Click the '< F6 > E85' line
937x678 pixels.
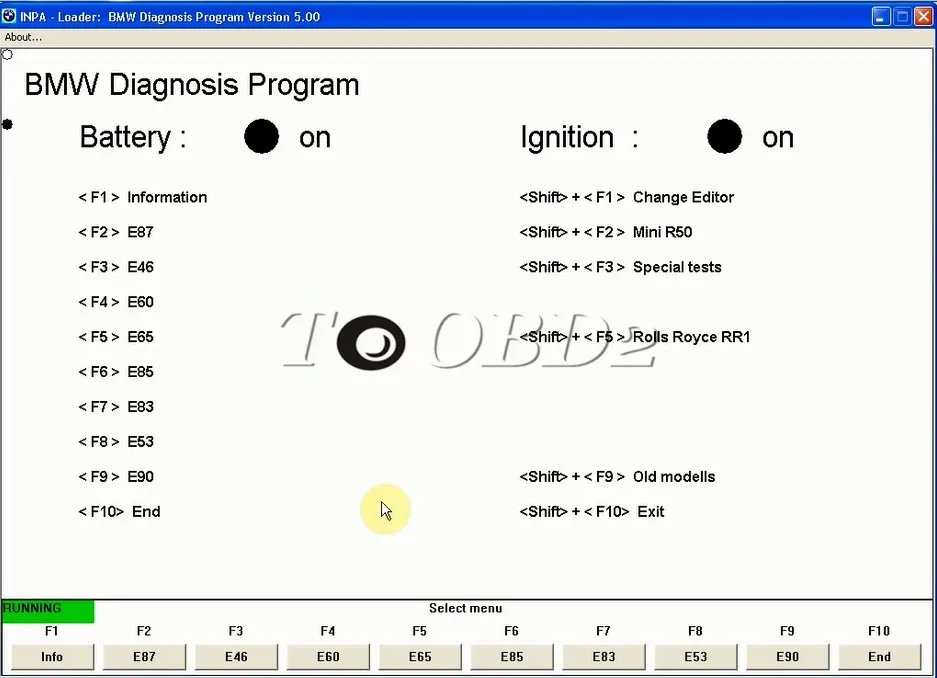(116, 372)
